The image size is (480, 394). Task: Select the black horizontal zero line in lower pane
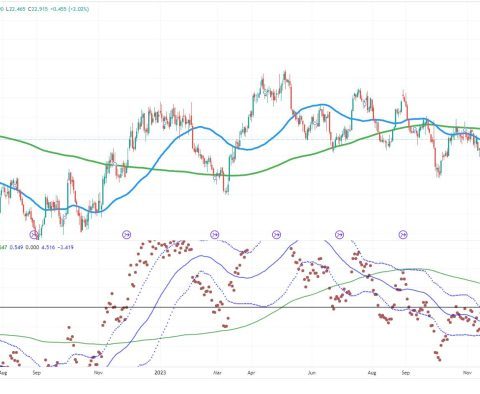tap(240, 307)
